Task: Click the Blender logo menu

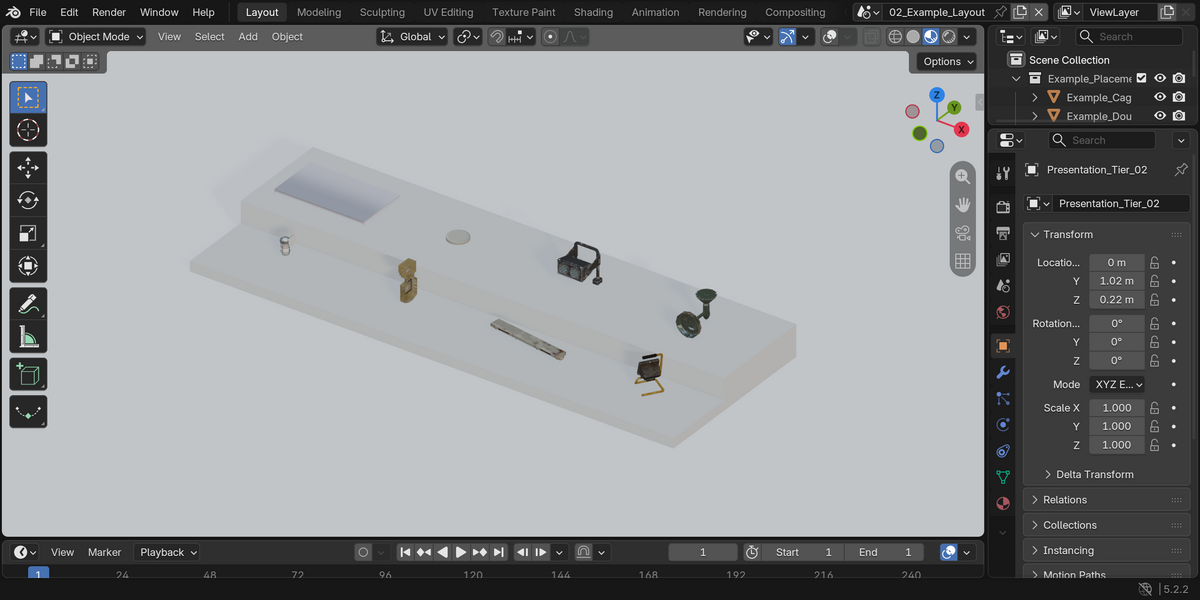Action: click(x=11, y=12)
